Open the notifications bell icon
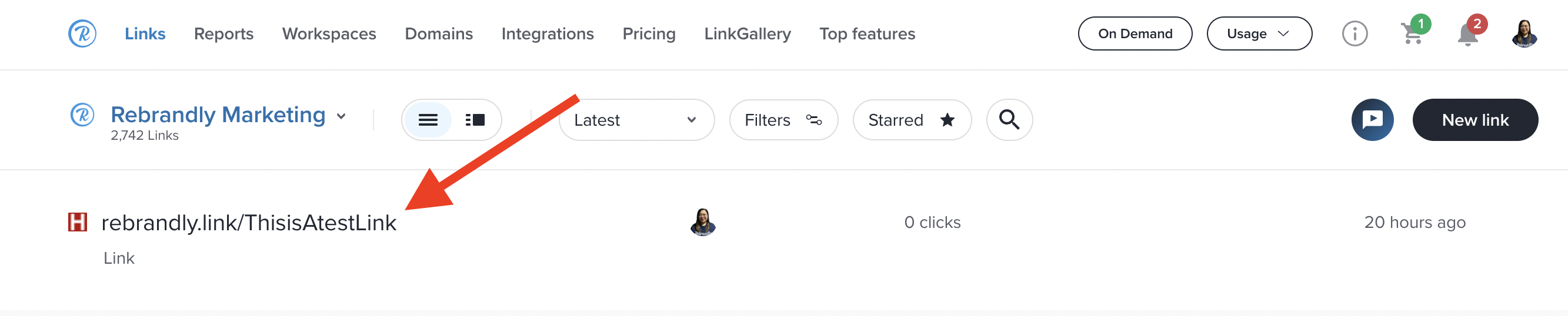This screenshot has height=316, width=1568. [x=1467, y=35]
